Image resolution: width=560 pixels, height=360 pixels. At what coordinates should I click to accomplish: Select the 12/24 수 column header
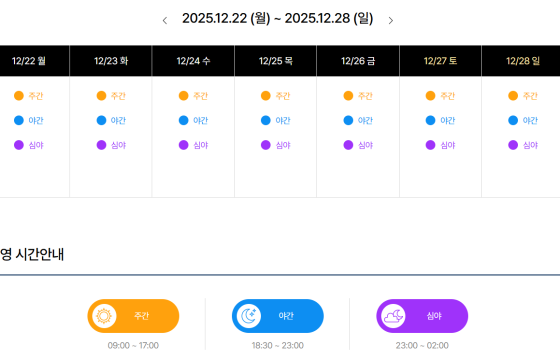193,61
